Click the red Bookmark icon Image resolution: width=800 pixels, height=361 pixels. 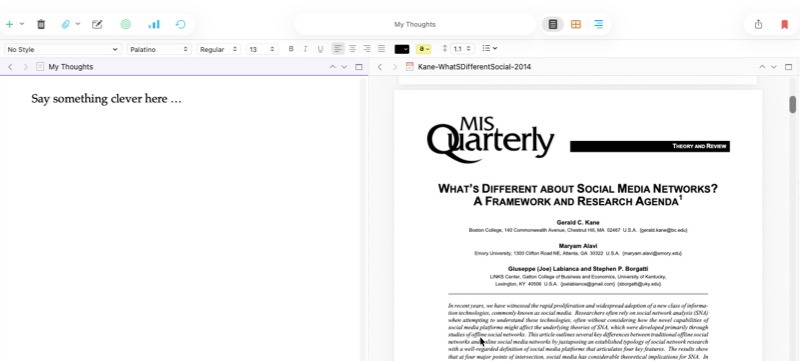[x=785, y=24]
